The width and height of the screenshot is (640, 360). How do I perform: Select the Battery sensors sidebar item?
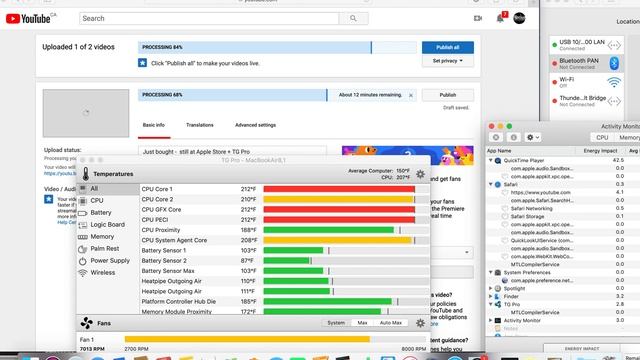coord(108,213)
